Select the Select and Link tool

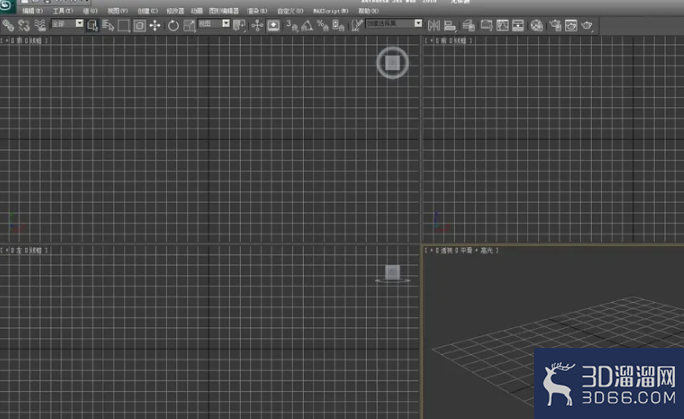click(x=8, y=25)
